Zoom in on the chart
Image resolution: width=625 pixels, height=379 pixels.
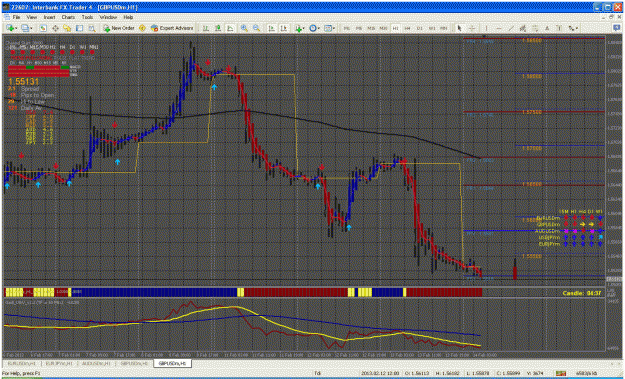(244, 28)
